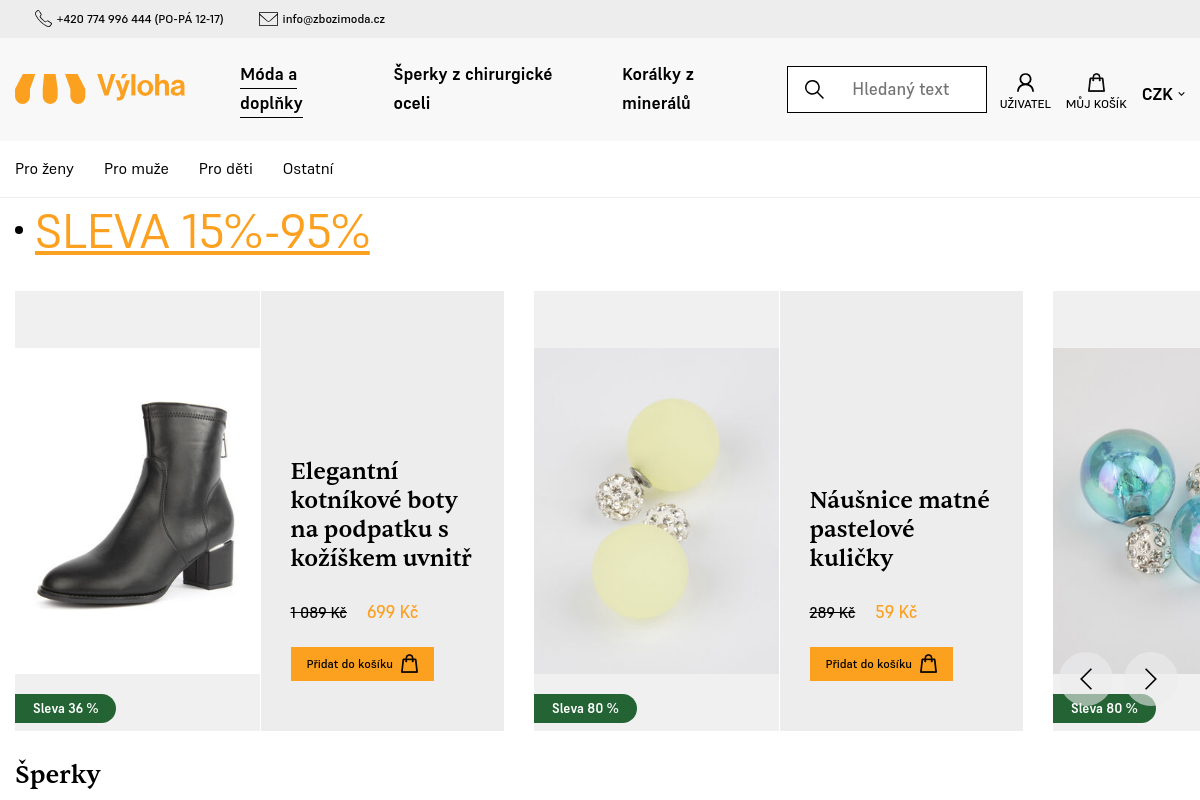Open the SLEVA 15%-95% link
The width and height of the screenshot is (1200, 800).
tap(202, 232)
